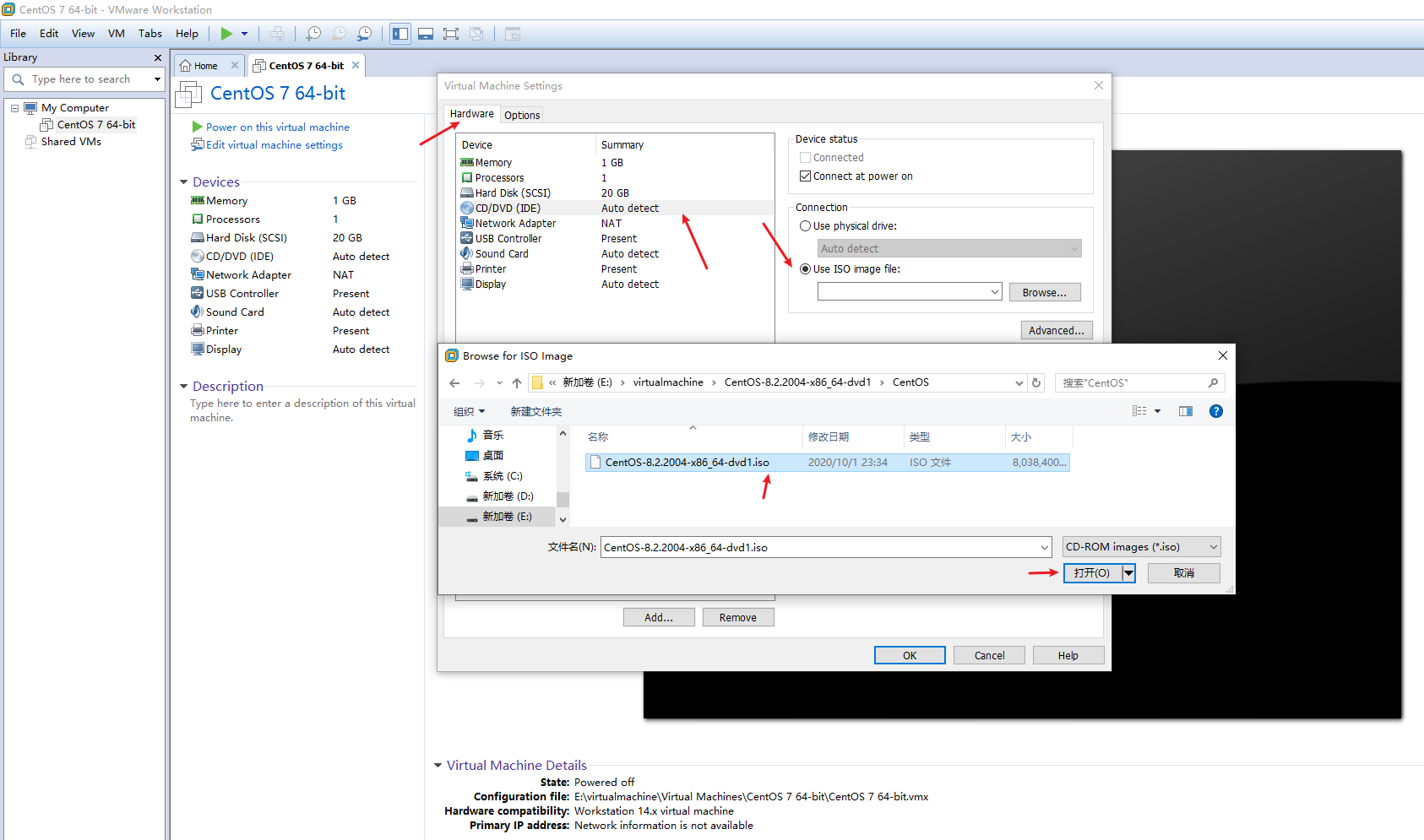Go back in Browse for ISO dialog

click(x=455, y=383)
